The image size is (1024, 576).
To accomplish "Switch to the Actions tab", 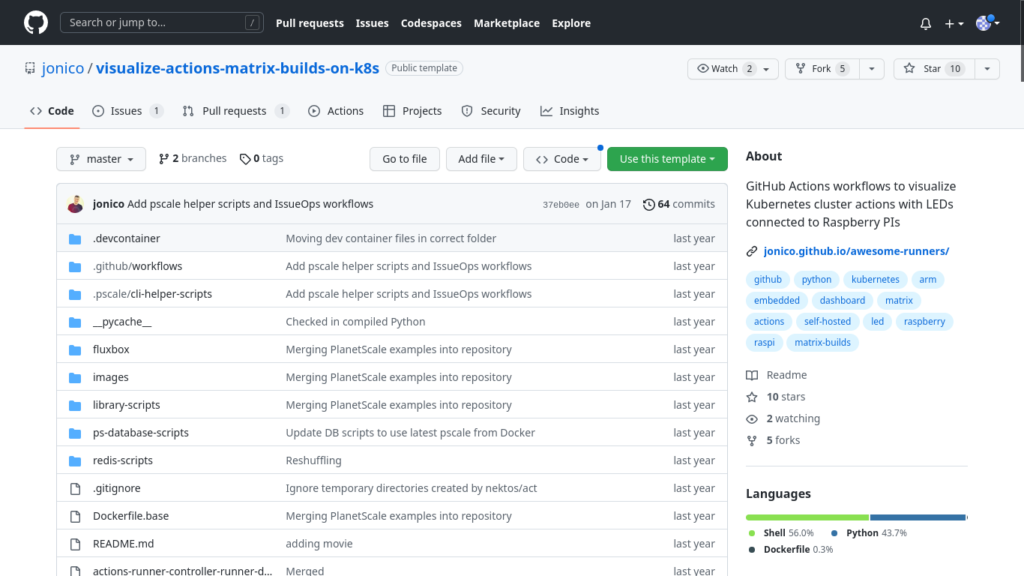I will click(335, 111).
